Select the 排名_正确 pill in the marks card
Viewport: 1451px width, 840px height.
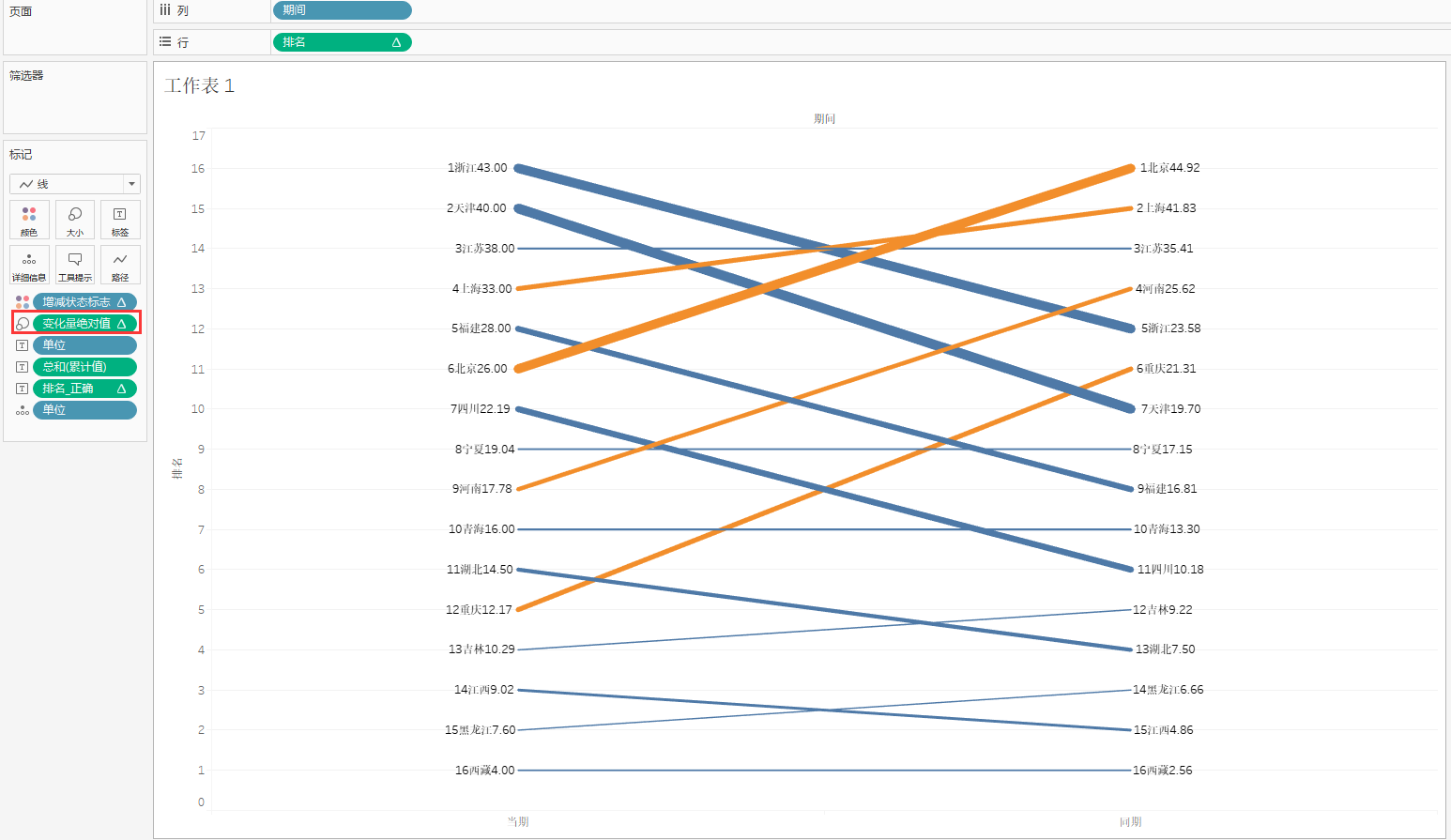pos(84,389)
